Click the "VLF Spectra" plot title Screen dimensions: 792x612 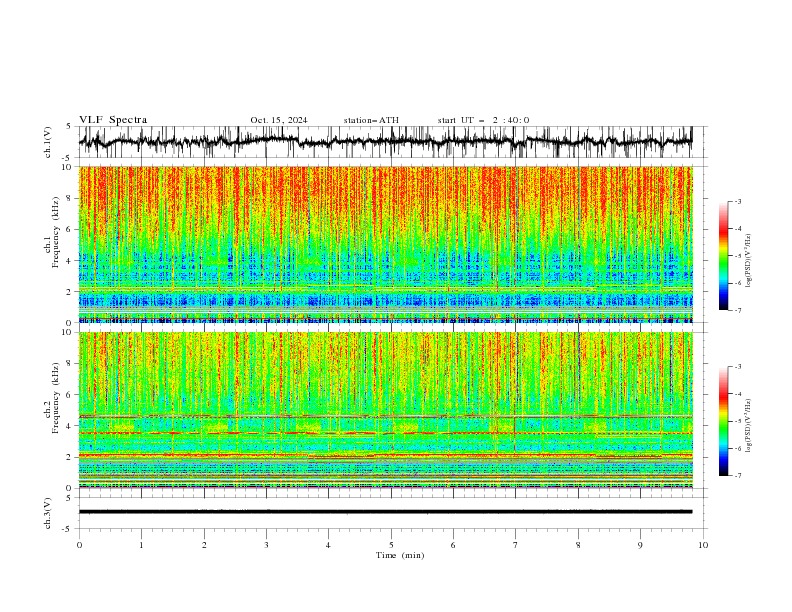[113, 120]
